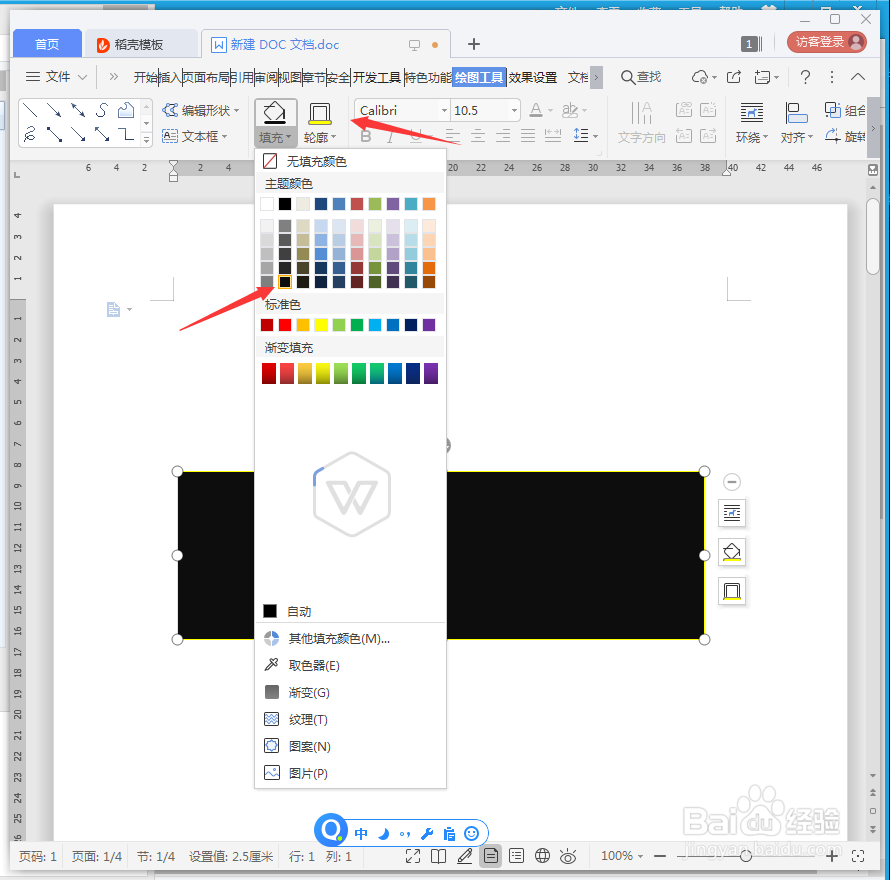
Task: Select the freeform scribble line tool
Action: click(x=30, y=135)
